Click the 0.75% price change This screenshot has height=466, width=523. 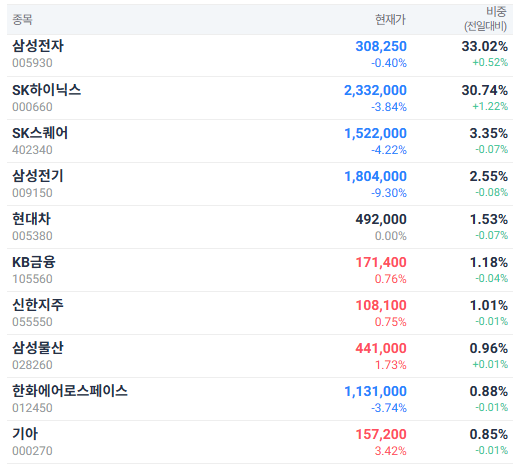click(391, 322)
